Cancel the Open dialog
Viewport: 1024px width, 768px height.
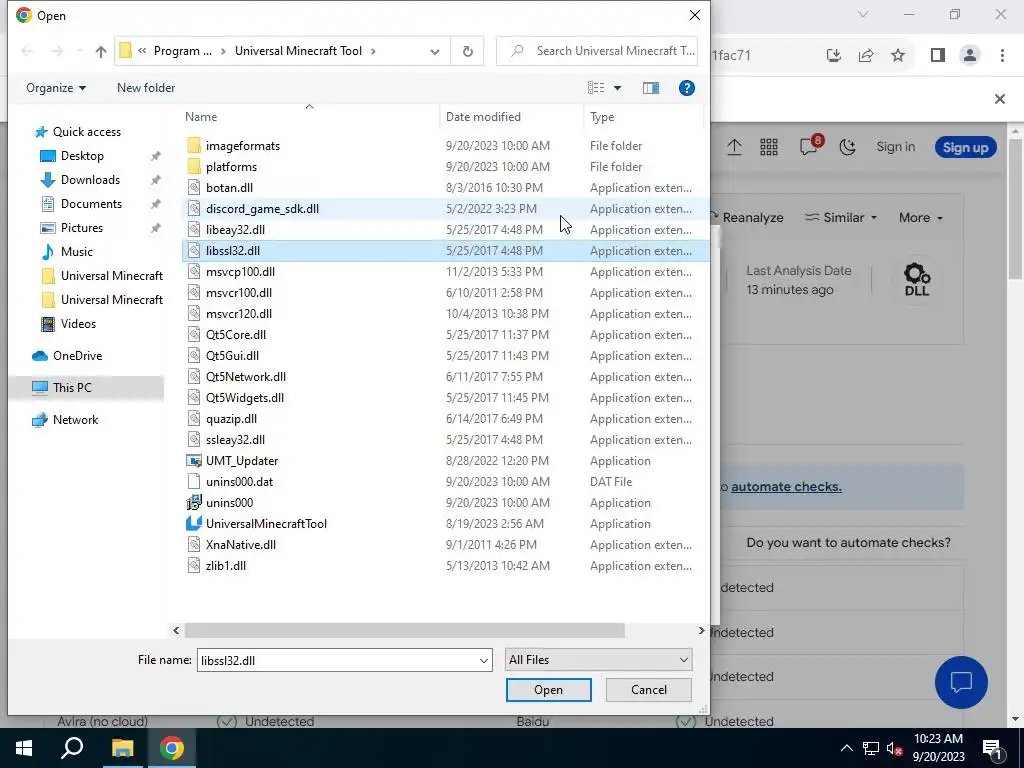(x=648, y=690)
